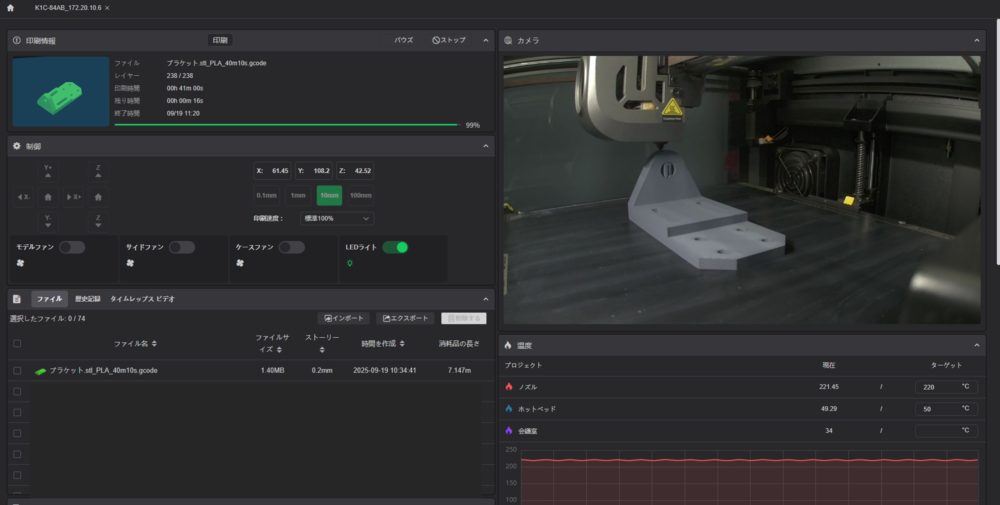Collapse the 制御 control panel

[x=486, y=146]
